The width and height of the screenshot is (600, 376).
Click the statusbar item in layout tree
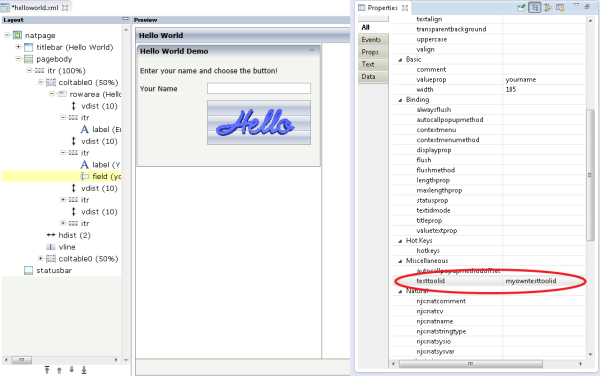[x=54, y=270]
